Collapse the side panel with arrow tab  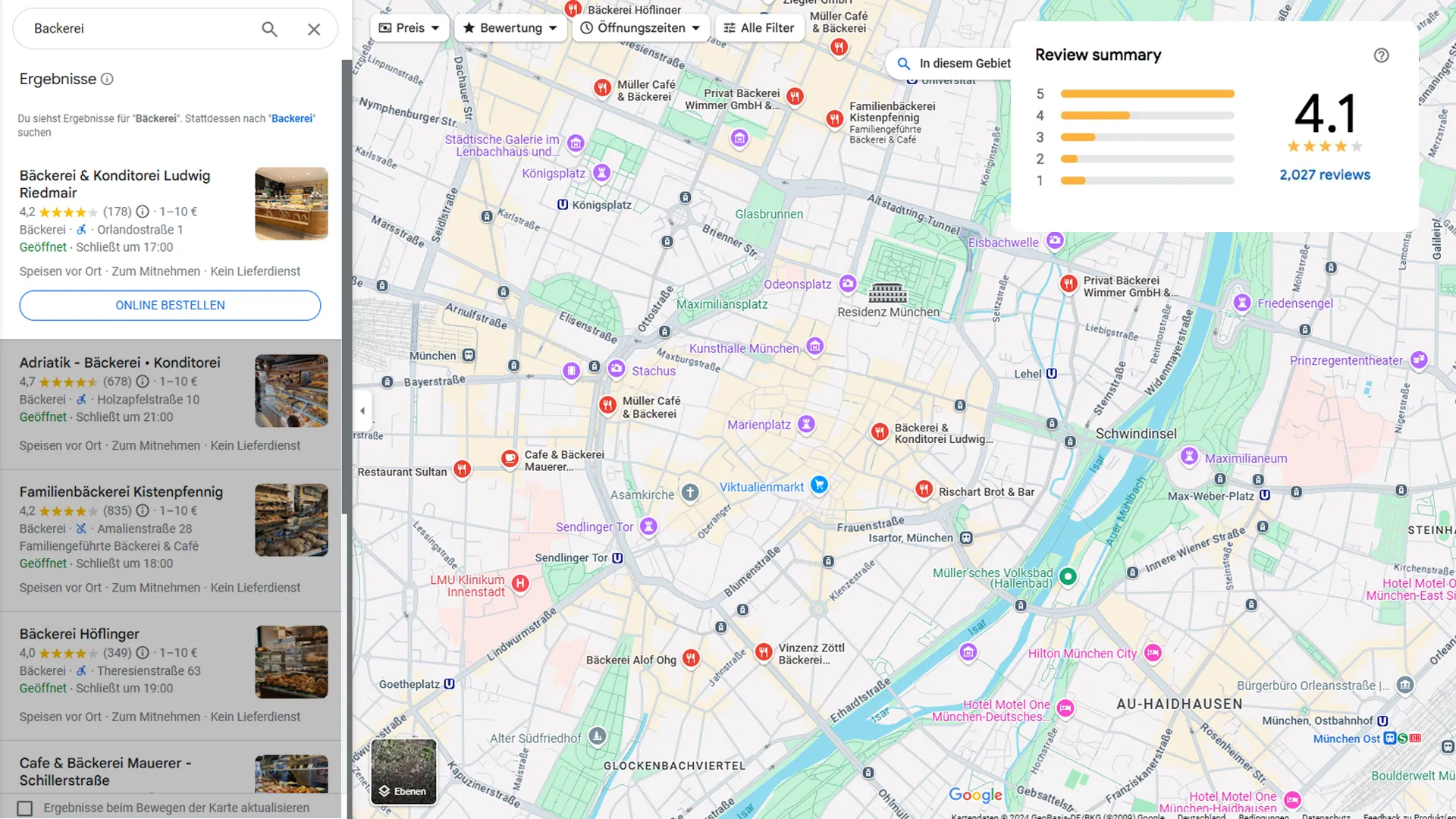[362, 411]
